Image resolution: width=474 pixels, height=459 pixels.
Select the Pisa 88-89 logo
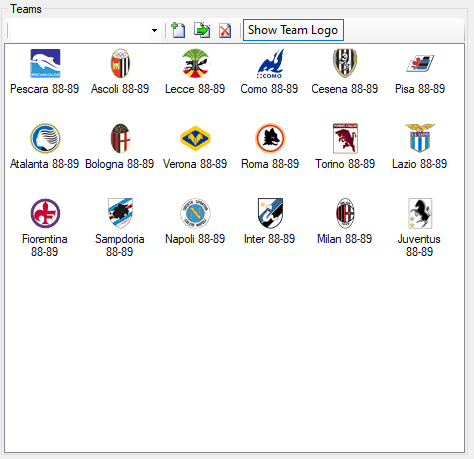point(420,63)
